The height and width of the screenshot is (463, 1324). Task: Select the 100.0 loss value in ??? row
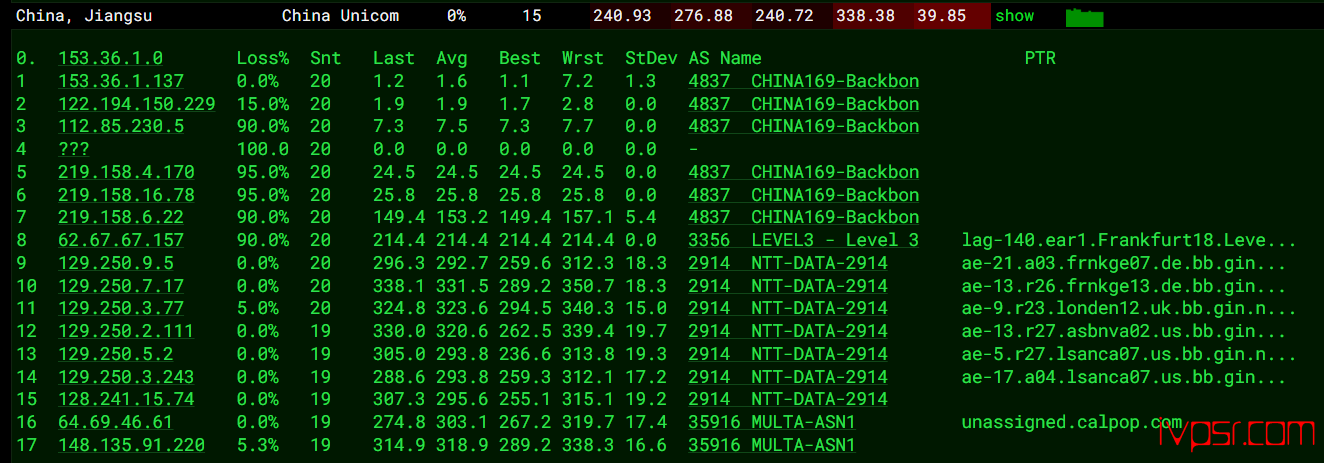(263, 149)
